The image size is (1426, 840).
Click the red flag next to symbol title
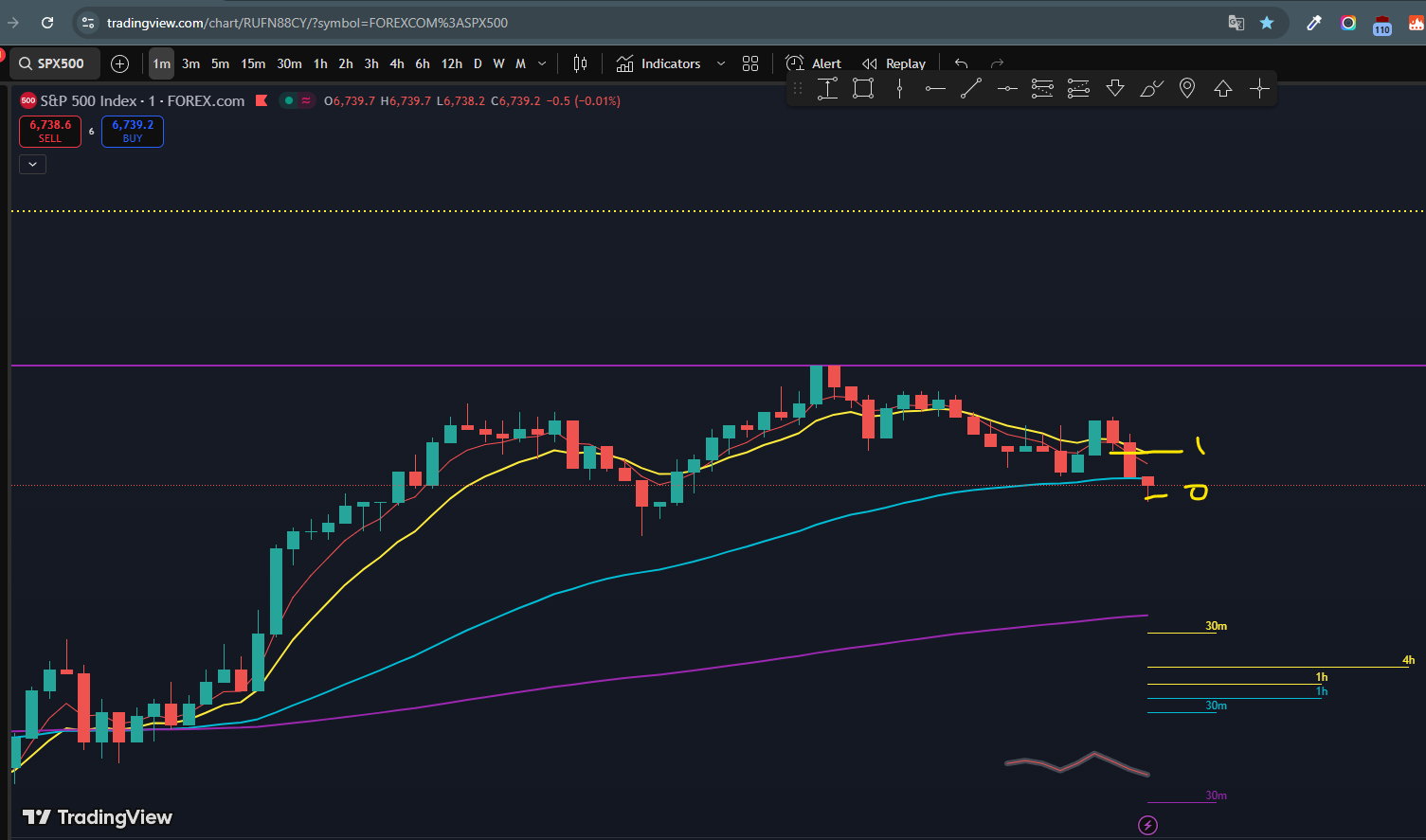pyautogui.click(x=262, y=100)
